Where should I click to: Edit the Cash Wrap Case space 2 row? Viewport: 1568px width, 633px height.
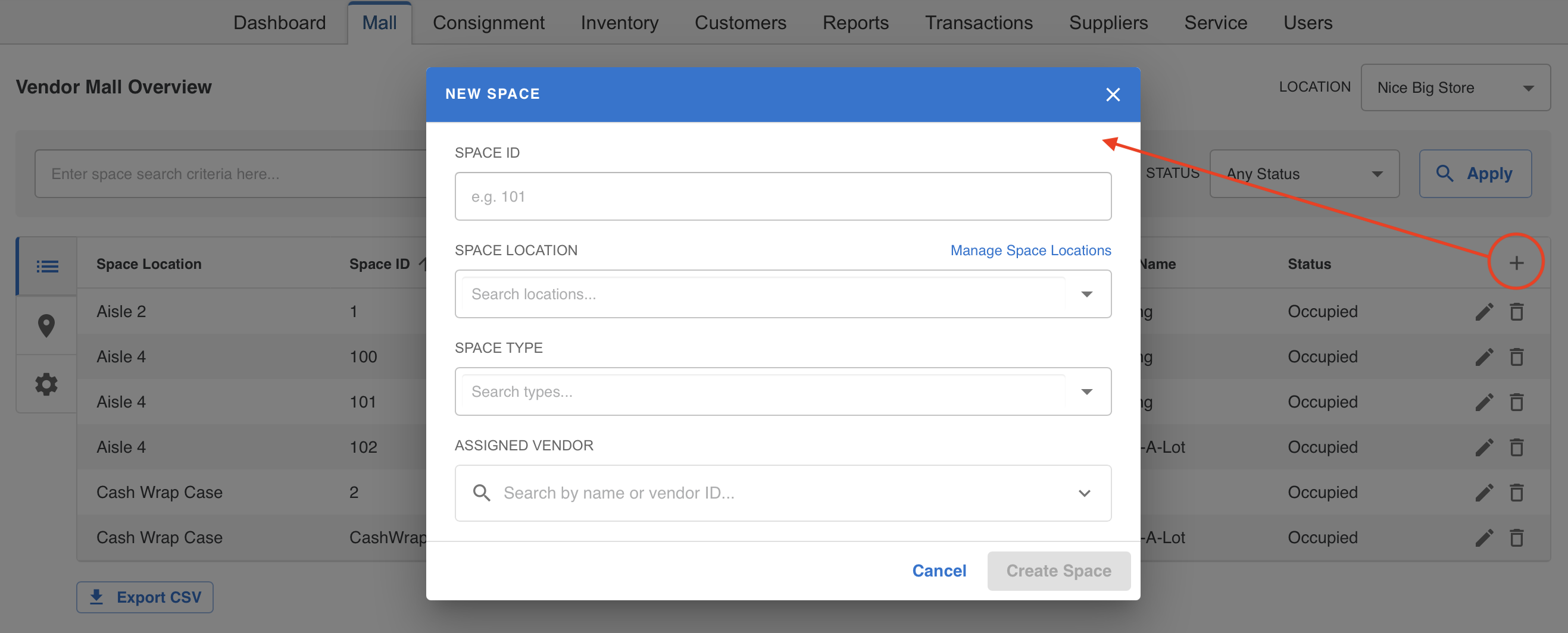click(x=1484, y=492)
